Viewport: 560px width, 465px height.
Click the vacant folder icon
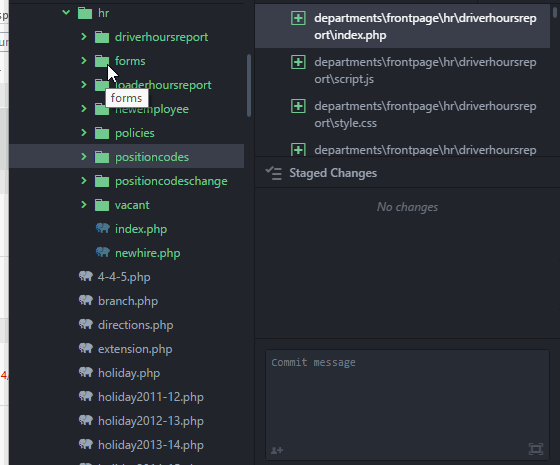(x=102, y=205)
